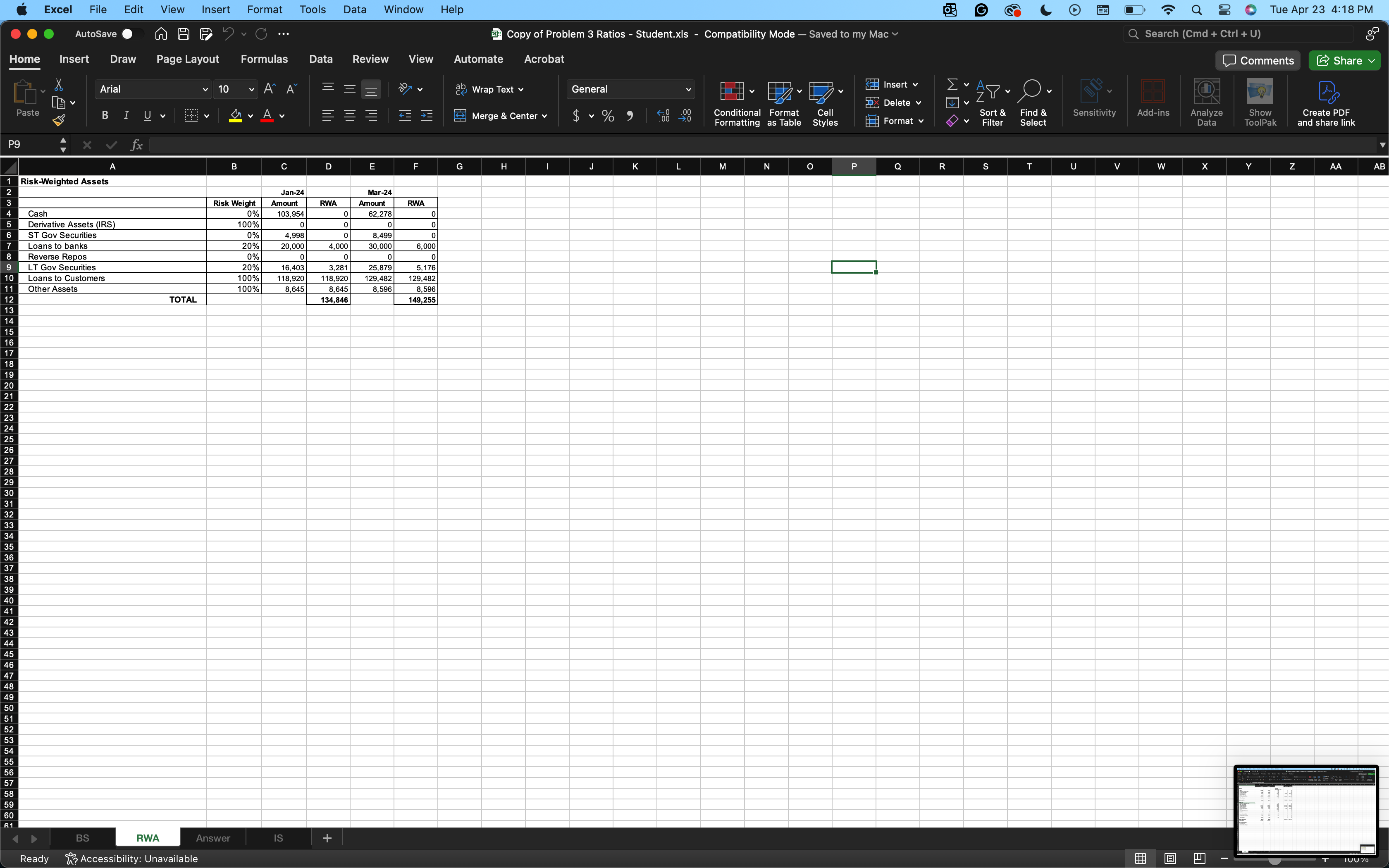The width and height of the screenshot is (1389, 868).
Task: Open the Arial font dropdown
Action: 205,89
